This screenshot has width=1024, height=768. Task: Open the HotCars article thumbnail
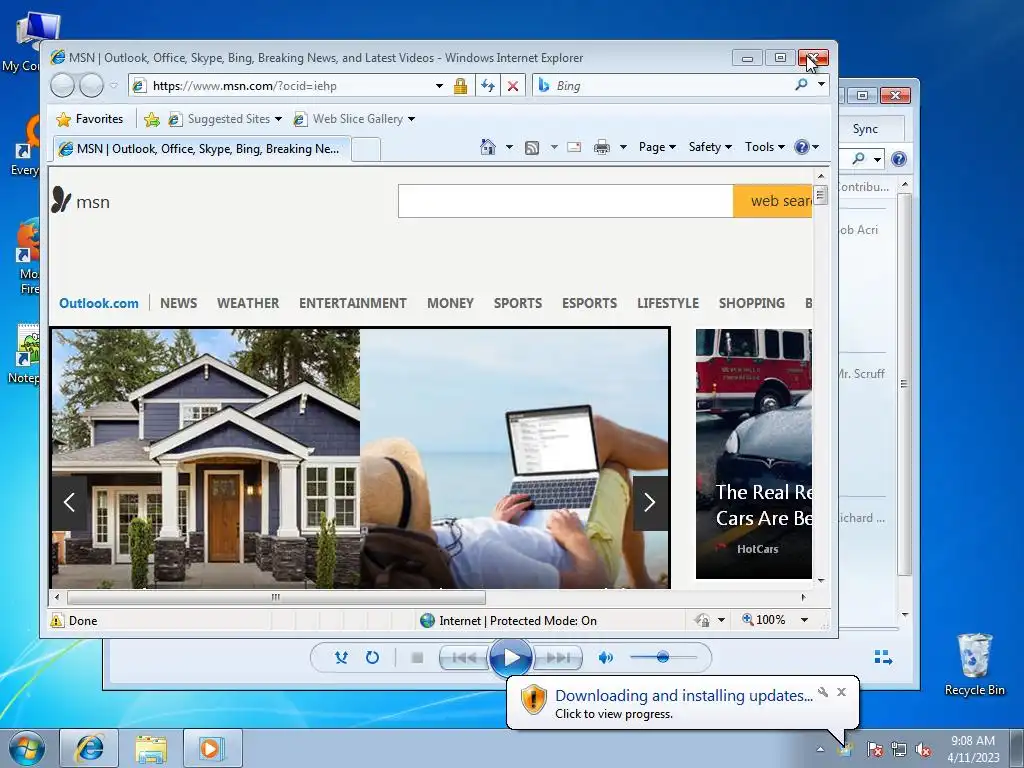pos(754,454)
